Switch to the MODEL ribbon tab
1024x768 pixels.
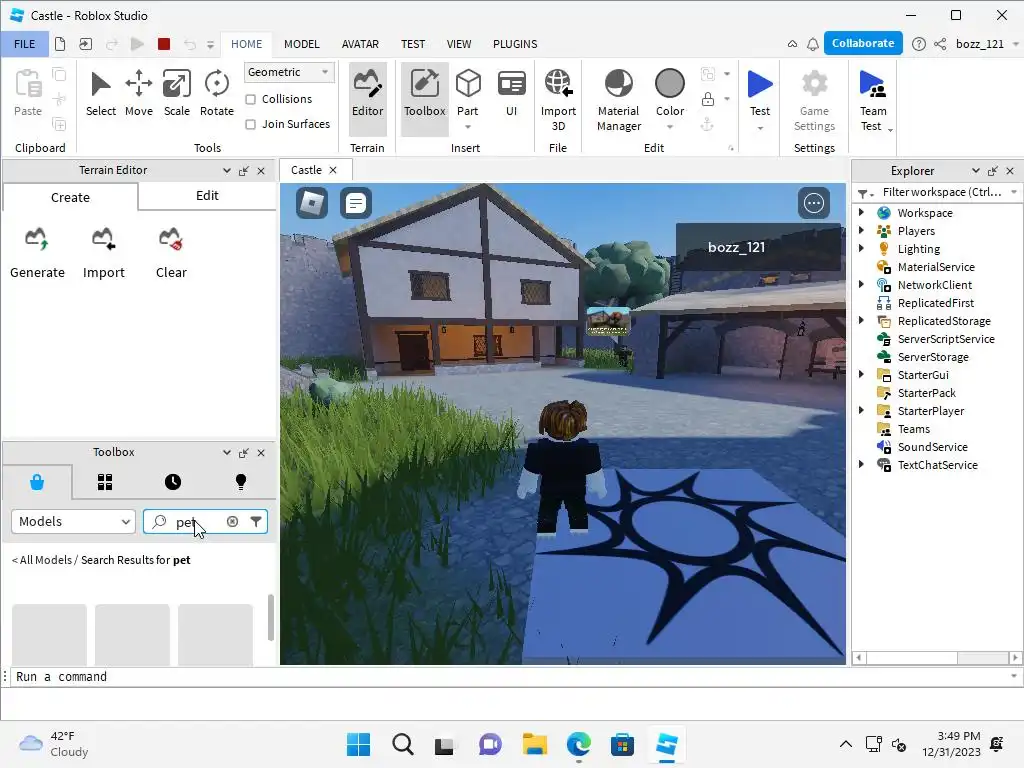[x=302, y=44]
